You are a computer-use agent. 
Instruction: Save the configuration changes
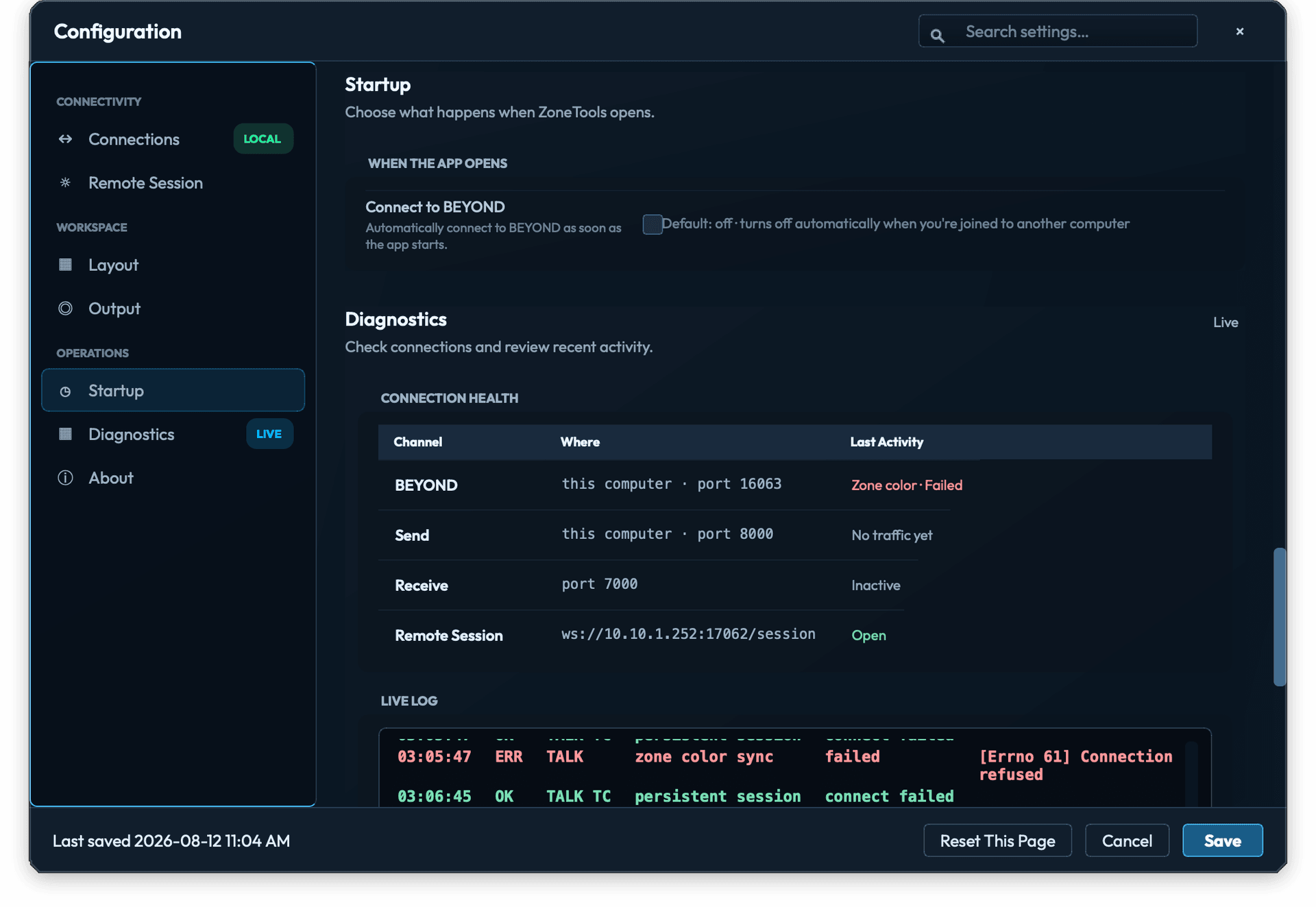[1222, 841]
